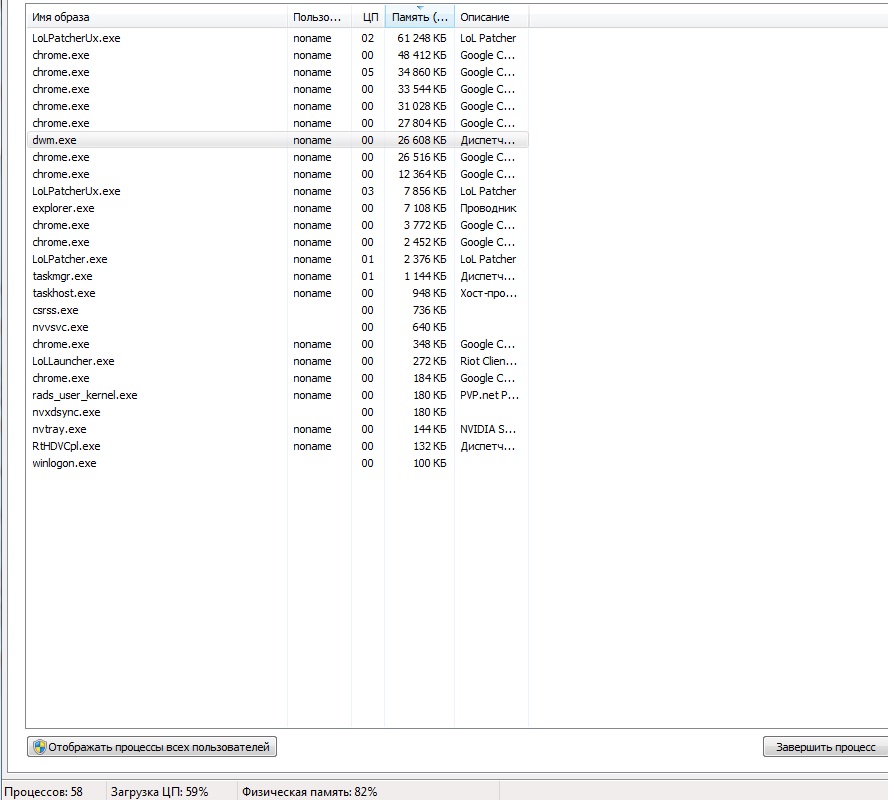Click the shield icon on the show-all-users button
The image size is (888, 800).
pos(40,747)
